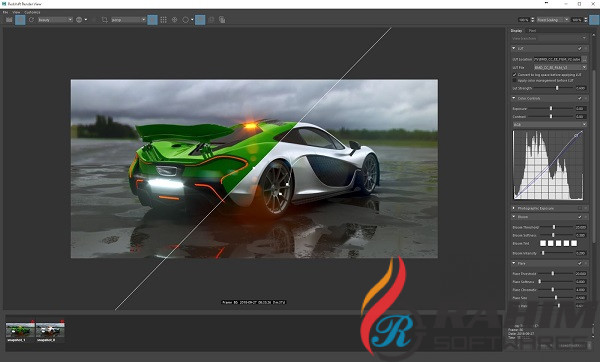Viewport: 600px width, 362px height.
Task: Click the first Bloom Tint color swatch
Action: (x=543, y=243)
